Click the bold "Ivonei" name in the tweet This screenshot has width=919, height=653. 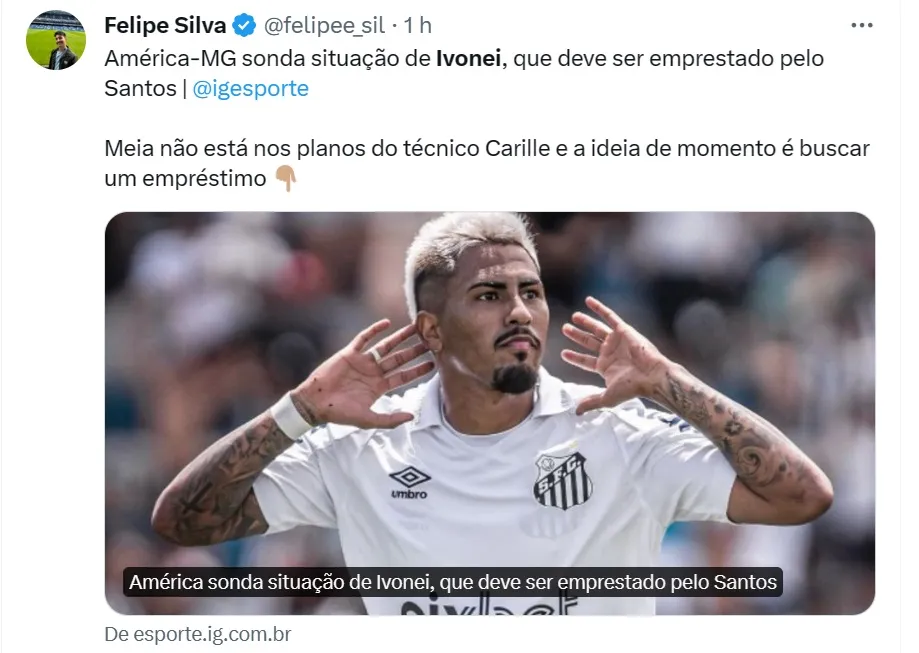[x=469, y=59]
